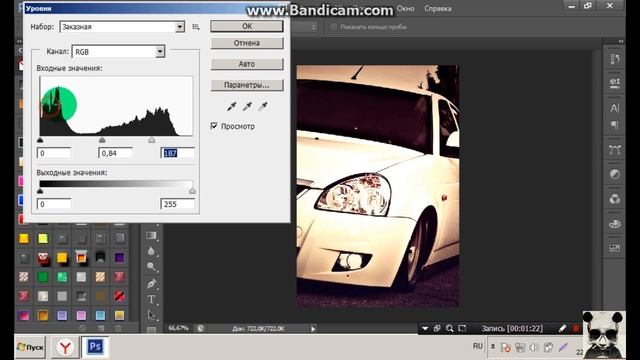
Task: Pick the white point eyedropper in Levels
Action: point(263,107)
